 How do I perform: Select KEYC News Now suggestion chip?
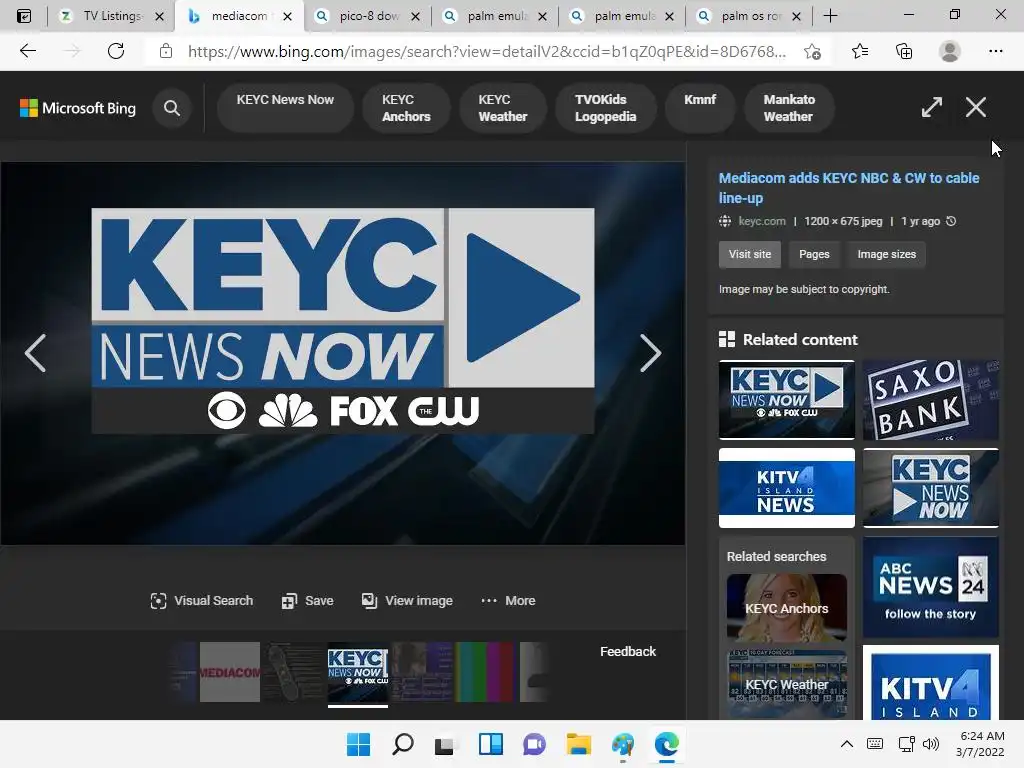(285, 108)
